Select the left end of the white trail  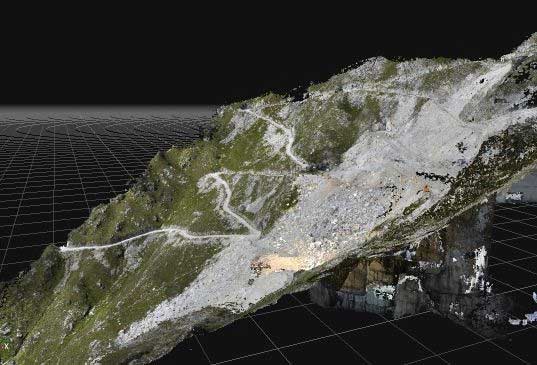point(64,248)
